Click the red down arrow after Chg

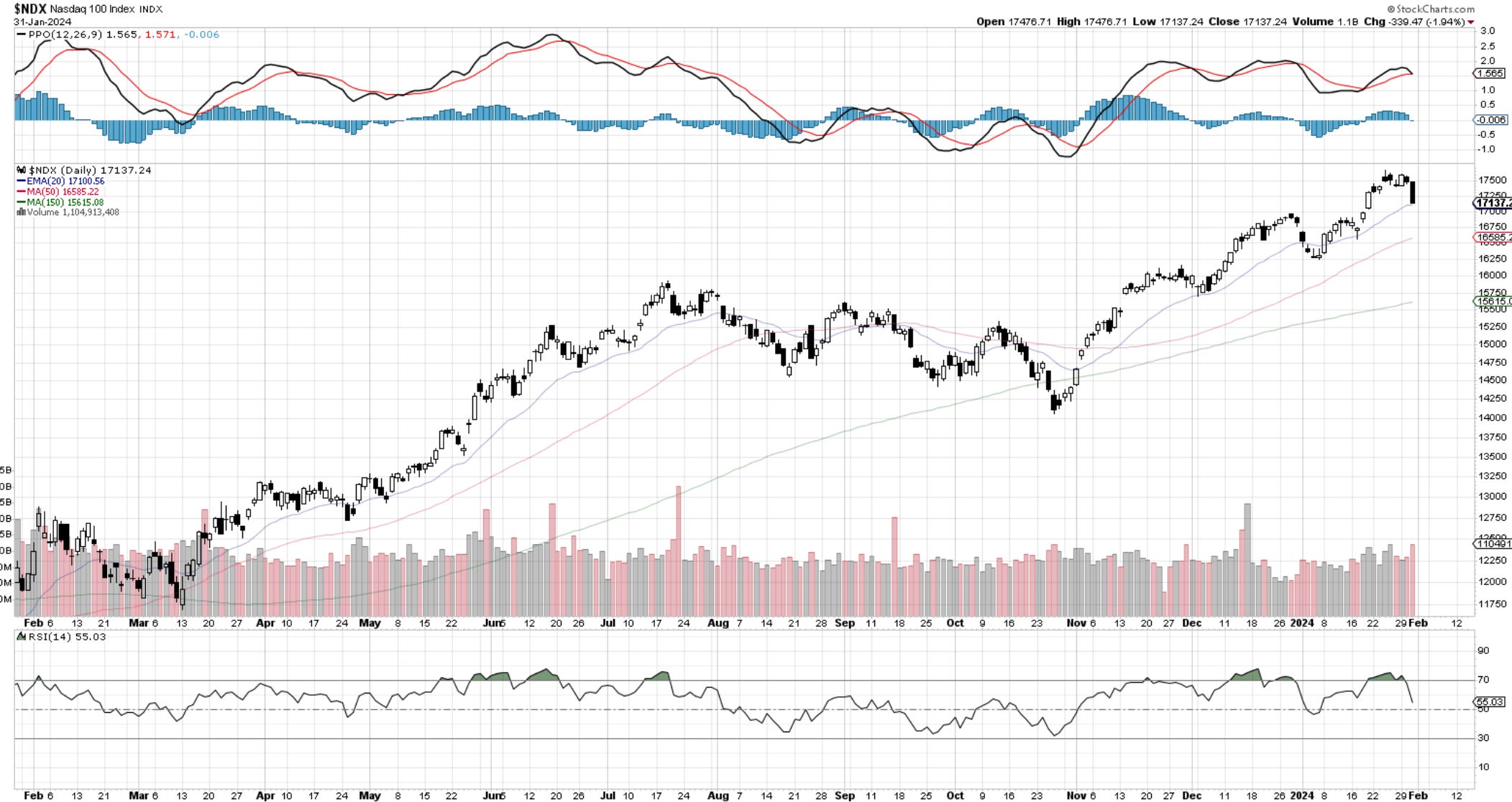1471,22
